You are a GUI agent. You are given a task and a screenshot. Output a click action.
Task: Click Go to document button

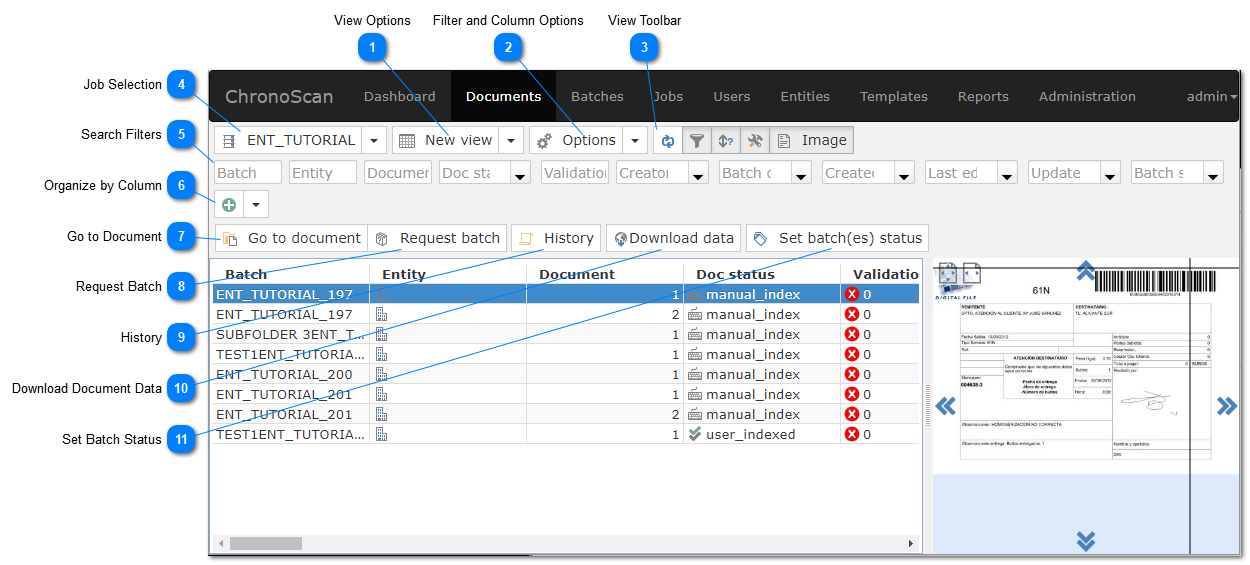[x=291, y=238]
